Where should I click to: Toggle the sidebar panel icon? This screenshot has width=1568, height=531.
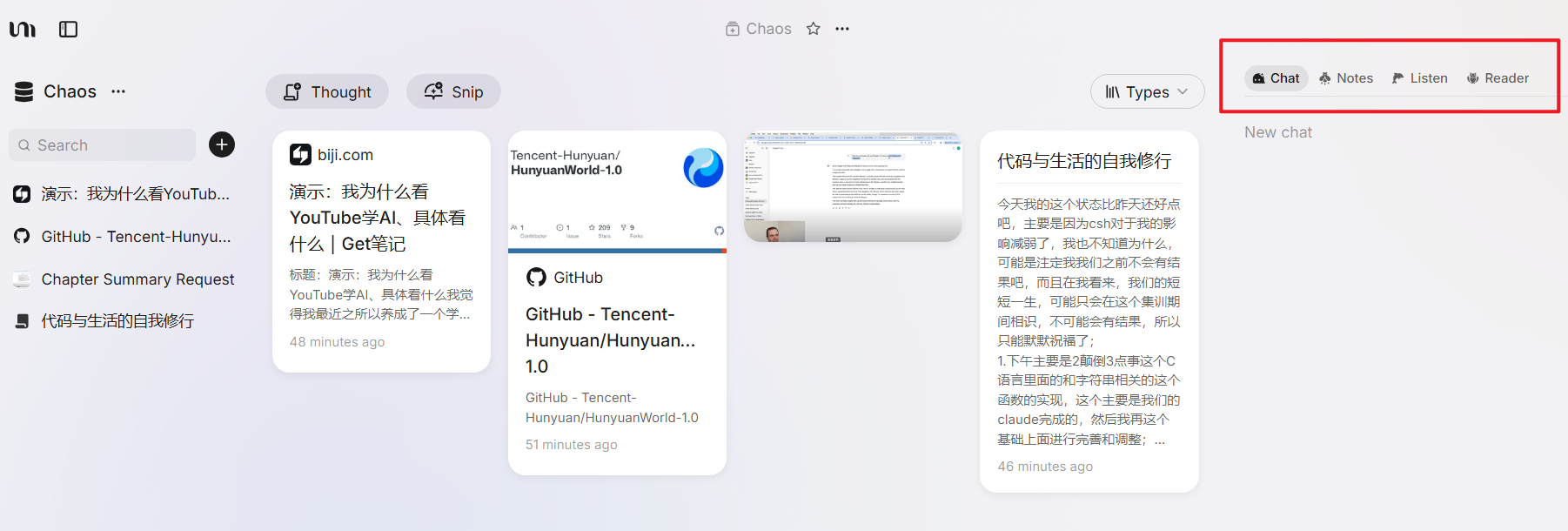tap(68, 30)
